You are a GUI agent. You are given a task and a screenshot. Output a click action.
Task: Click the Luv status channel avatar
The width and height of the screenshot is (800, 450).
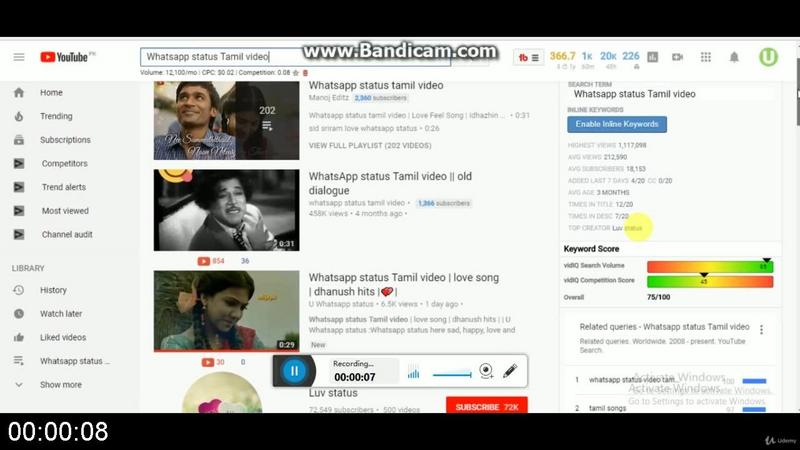click(x=222, y=393)
